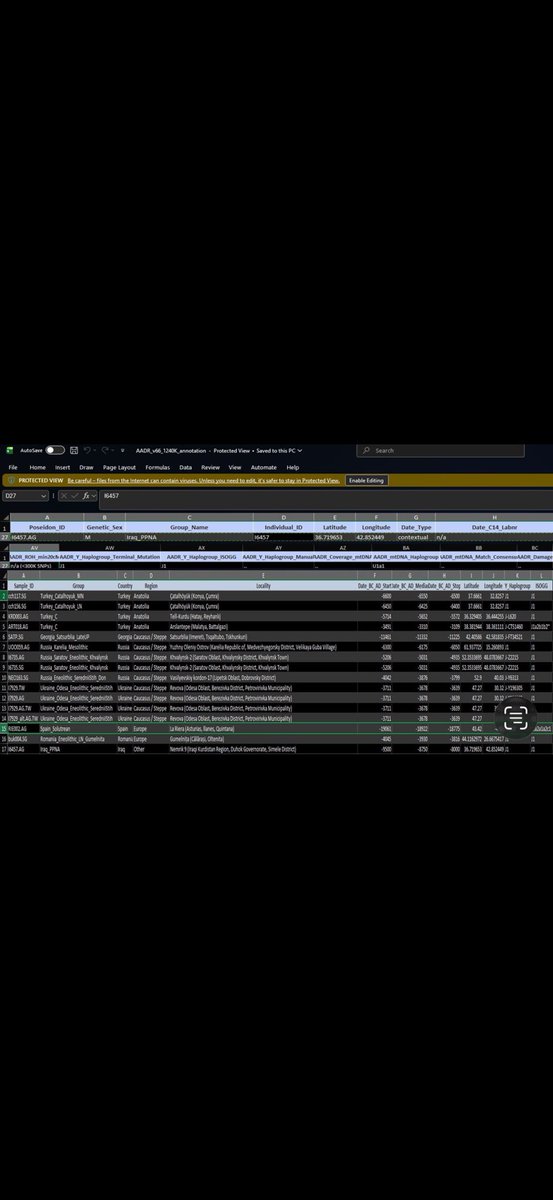Open the Help ribbon tab
The image size is (553, 1200).
293,467
